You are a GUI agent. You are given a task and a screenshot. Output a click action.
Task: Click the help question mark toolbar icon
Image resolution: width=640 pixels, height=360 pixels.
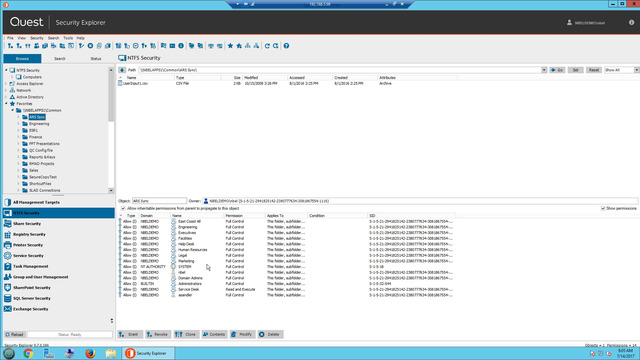pos(286,46)
